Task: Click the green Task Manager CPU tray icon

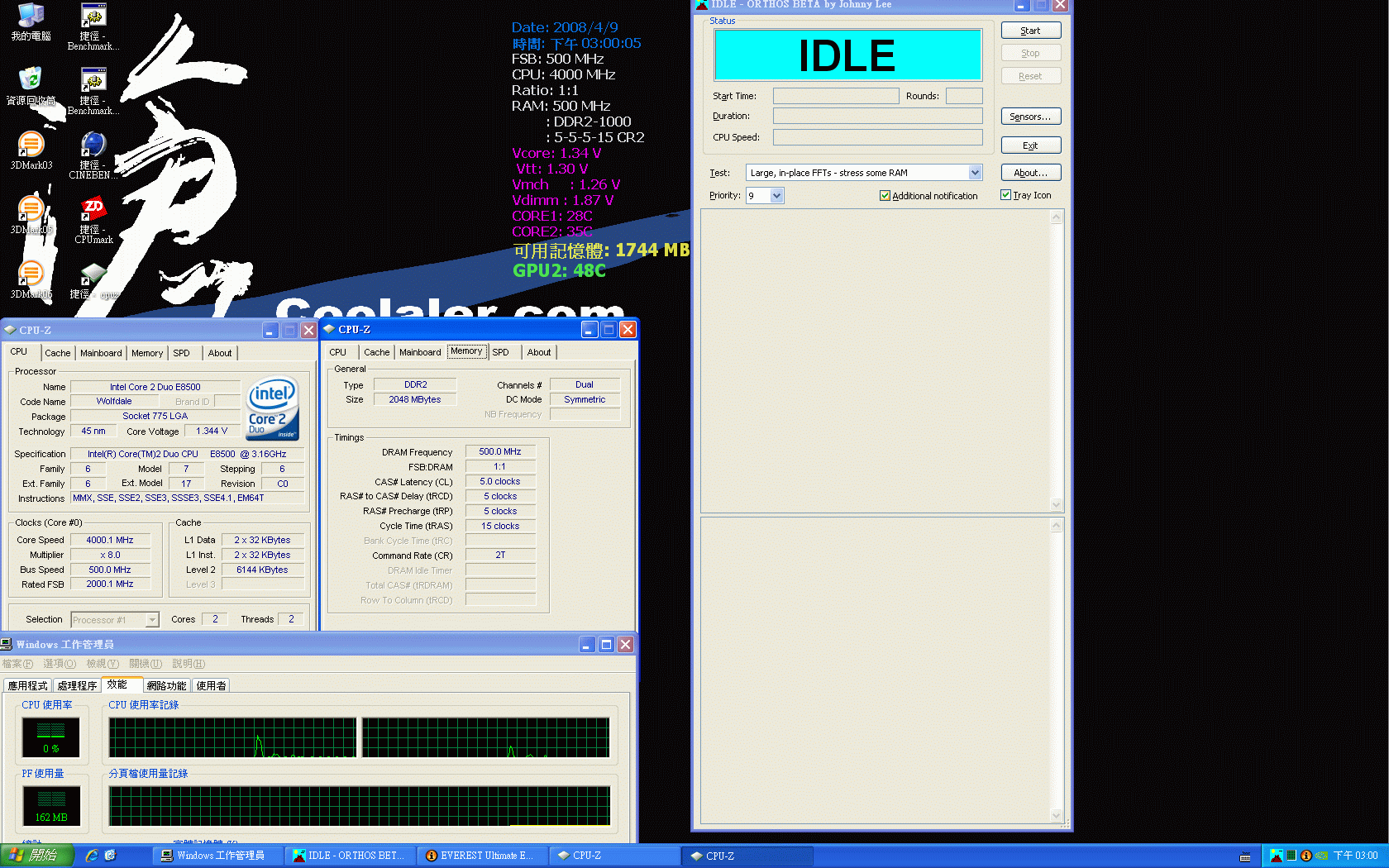Action: click(1291, 856)
